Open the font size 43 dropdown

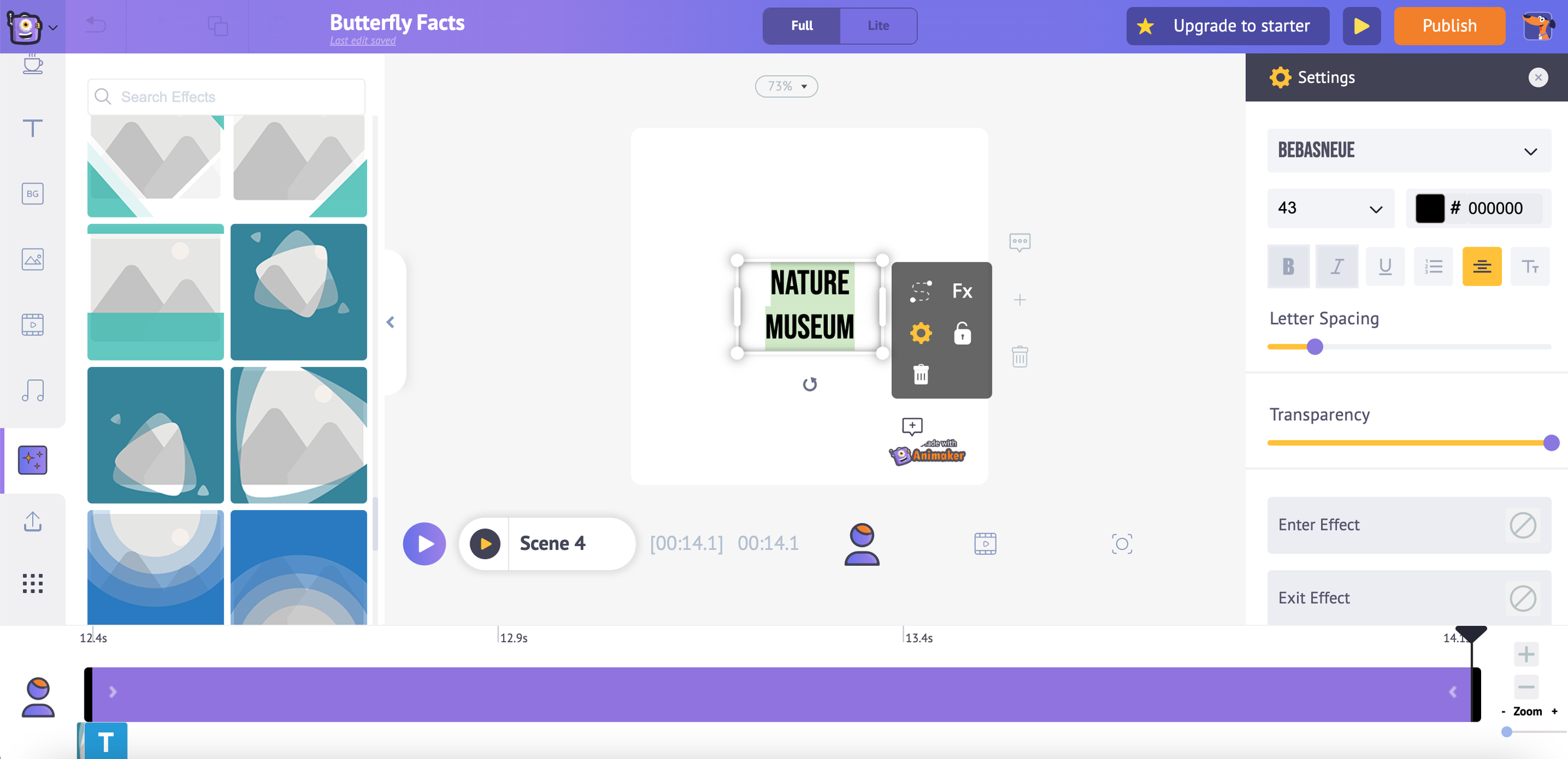[1330, 208]
